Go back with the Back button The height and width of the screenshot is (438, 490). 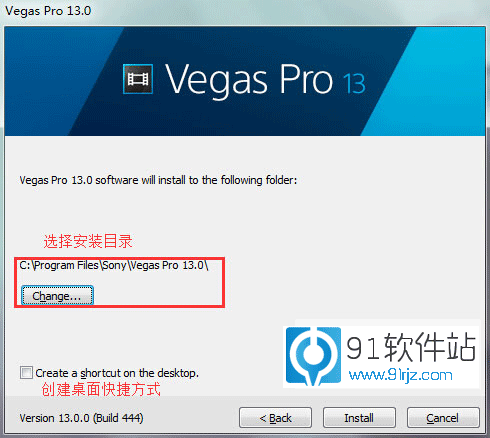[x=275, y=417]
